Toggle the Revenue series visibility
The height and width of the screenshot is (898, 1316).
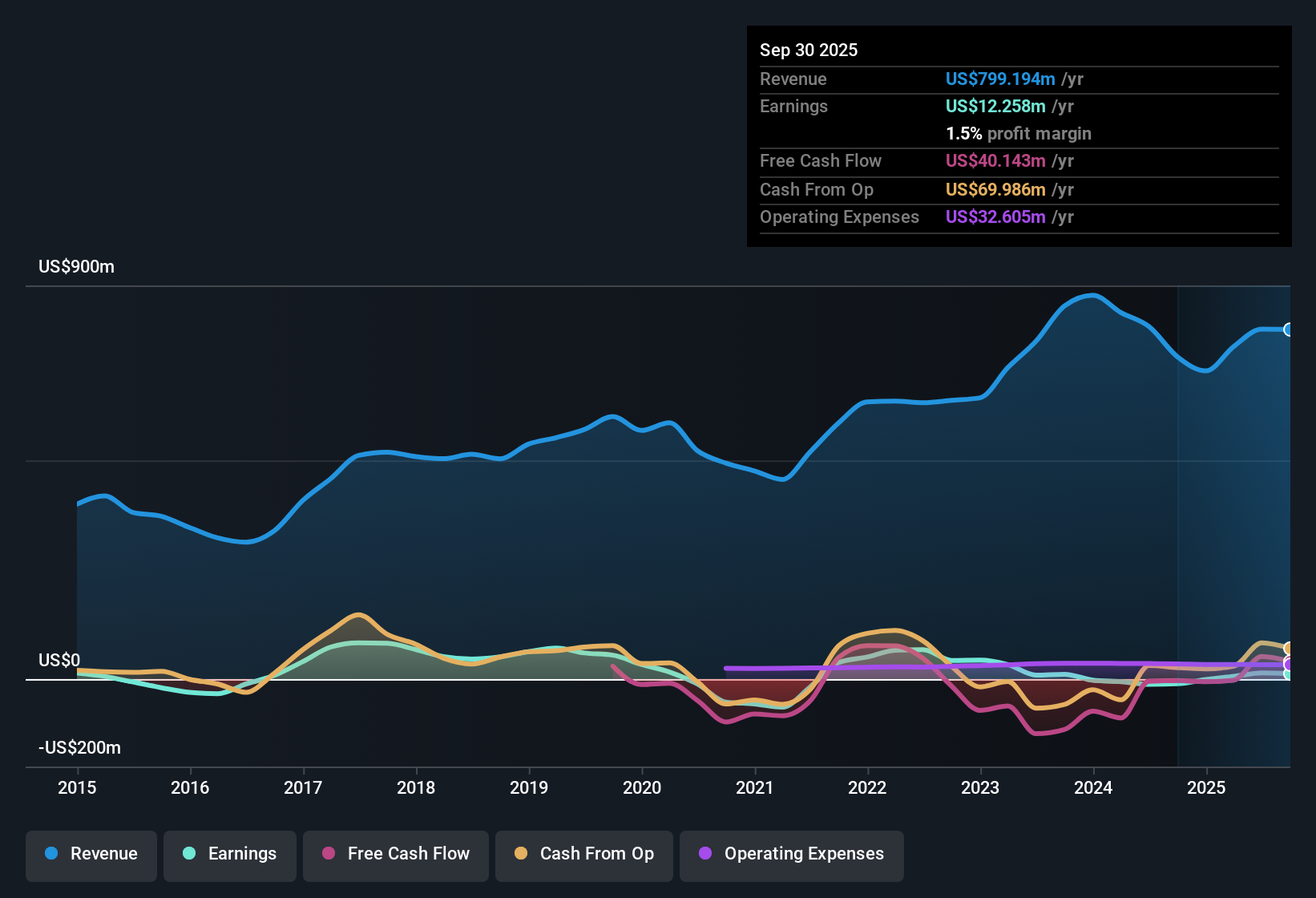pos(91,854)
